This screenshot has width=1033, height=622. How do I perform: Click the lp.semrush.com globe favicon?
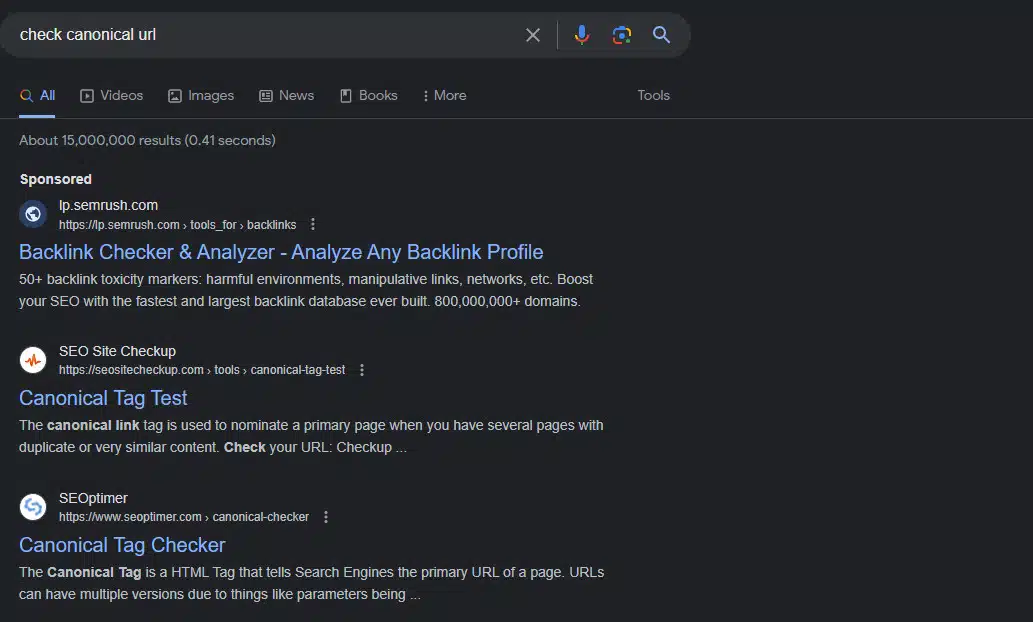click(33, 214)
